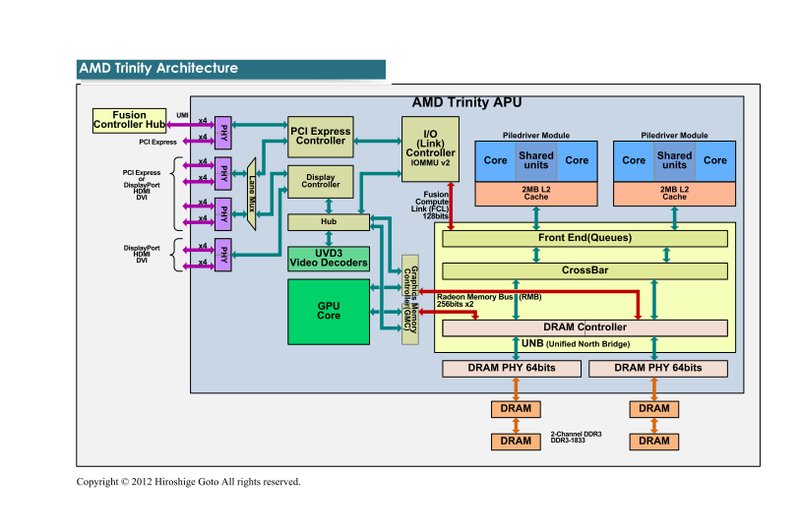Click the Hub block below Display Controller

(328, 221)
